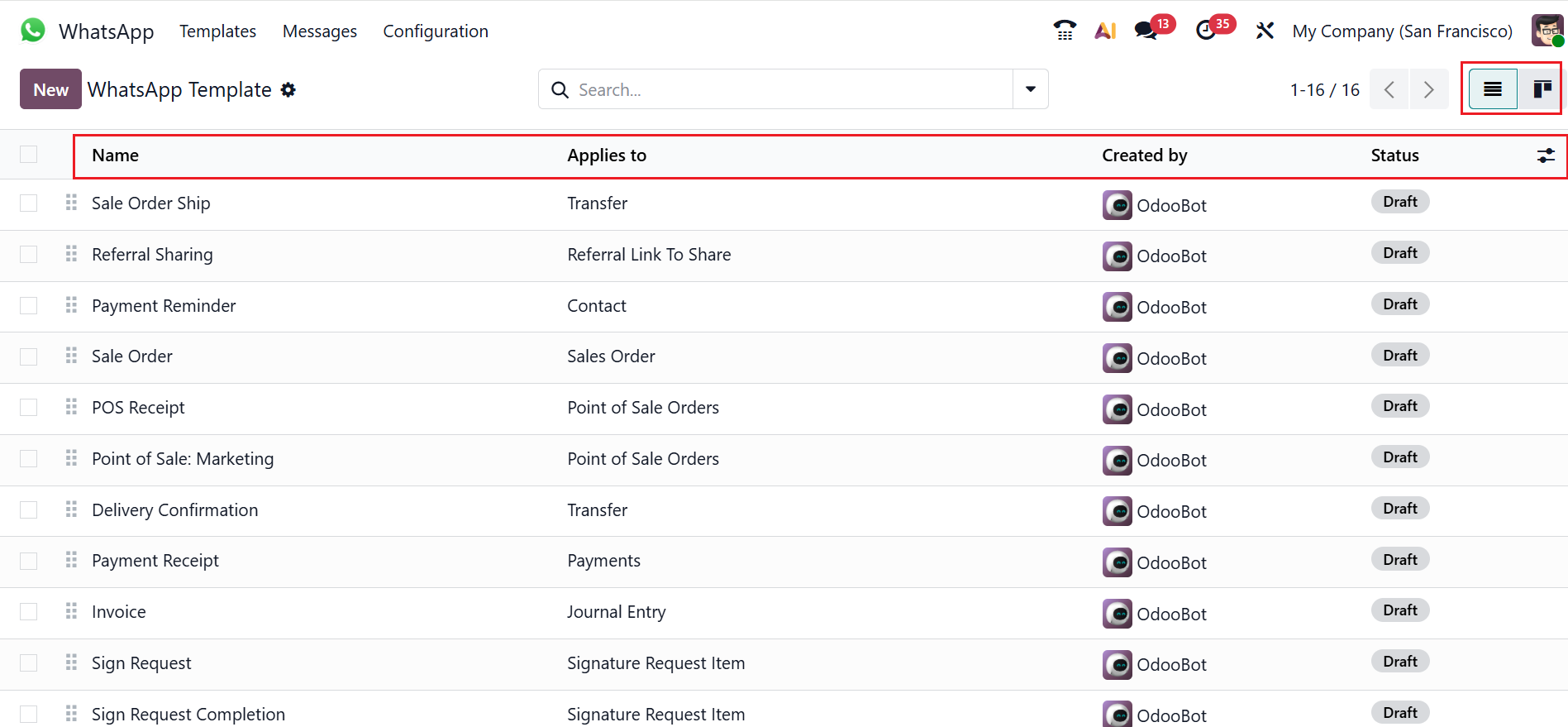This screenshot has height=727, width=1568.
Task: Open the VoIP phone dialer icon
Action: click(x=1065, y=31)
